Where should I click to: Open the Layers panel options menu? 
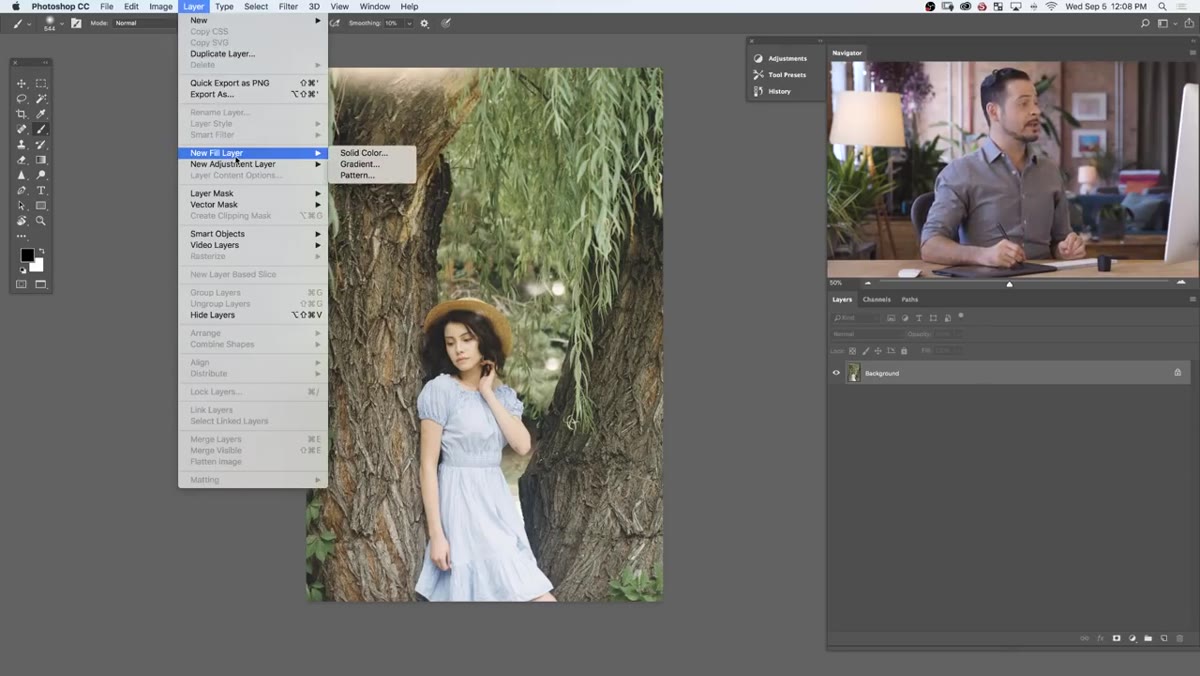pyautogui.click(x=1192, y=299)
